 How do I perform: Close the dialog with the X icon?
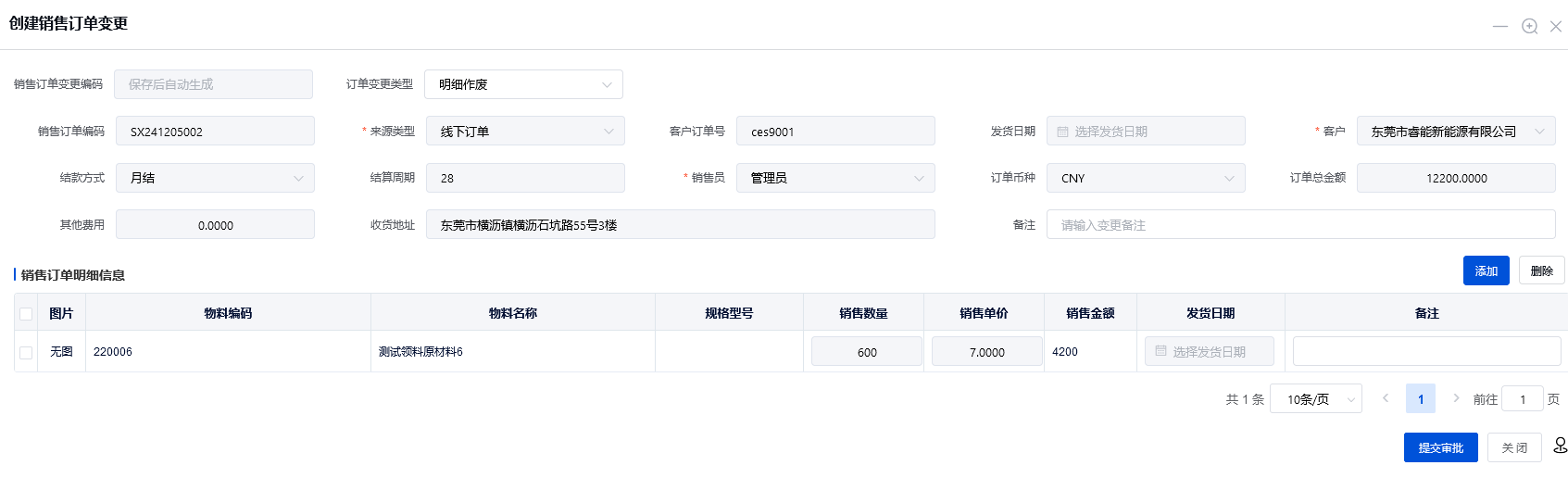[x=1556, y=26]
